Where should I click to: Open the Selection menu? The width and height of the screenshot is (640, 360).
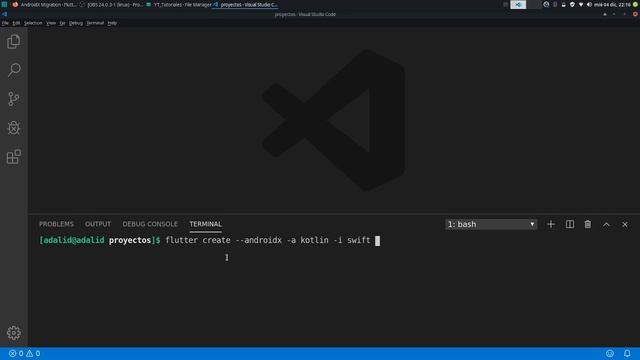tap(33, 23)
